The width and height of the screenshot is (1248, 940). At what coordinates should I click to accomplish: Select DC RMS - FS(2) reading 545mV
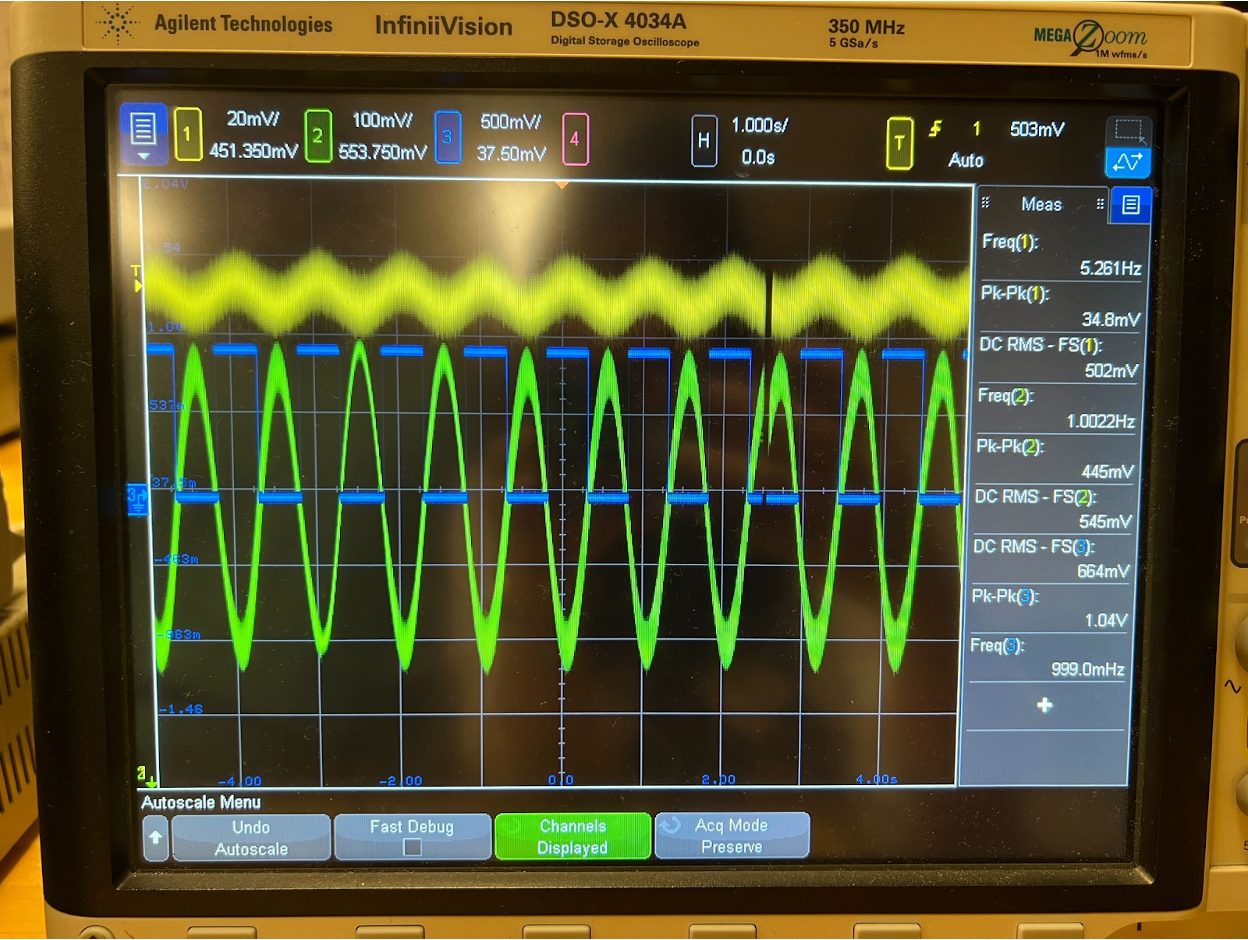pyautogui.click(x=1054, y=509)
